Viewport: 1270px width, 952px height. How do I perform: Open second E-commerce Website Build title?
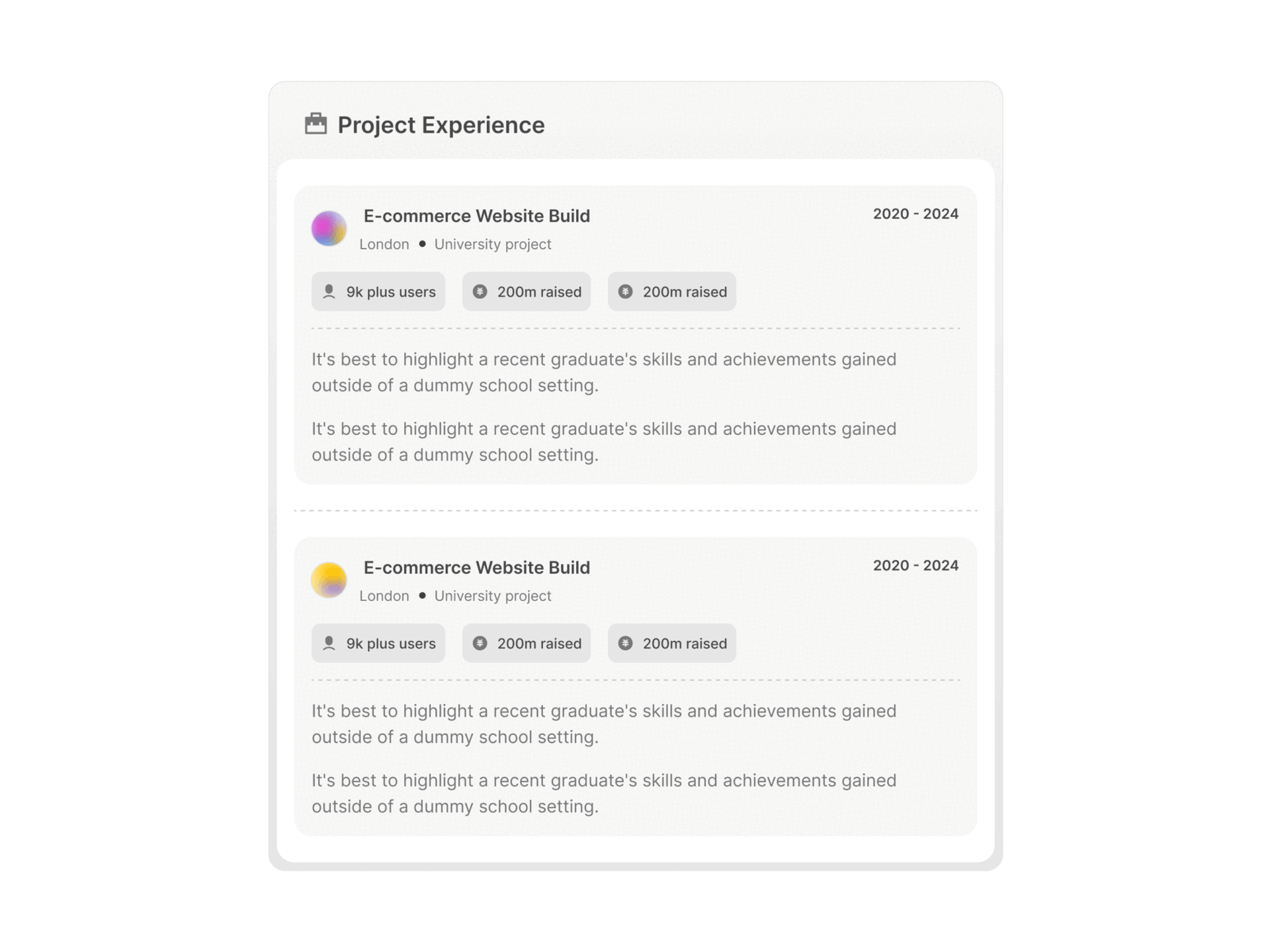(x=476, y=567)
